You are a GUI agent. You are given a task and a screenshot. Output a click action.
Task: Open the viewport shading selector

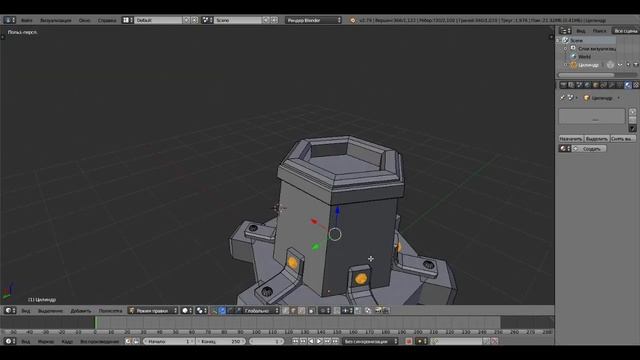tap(187, 311)
